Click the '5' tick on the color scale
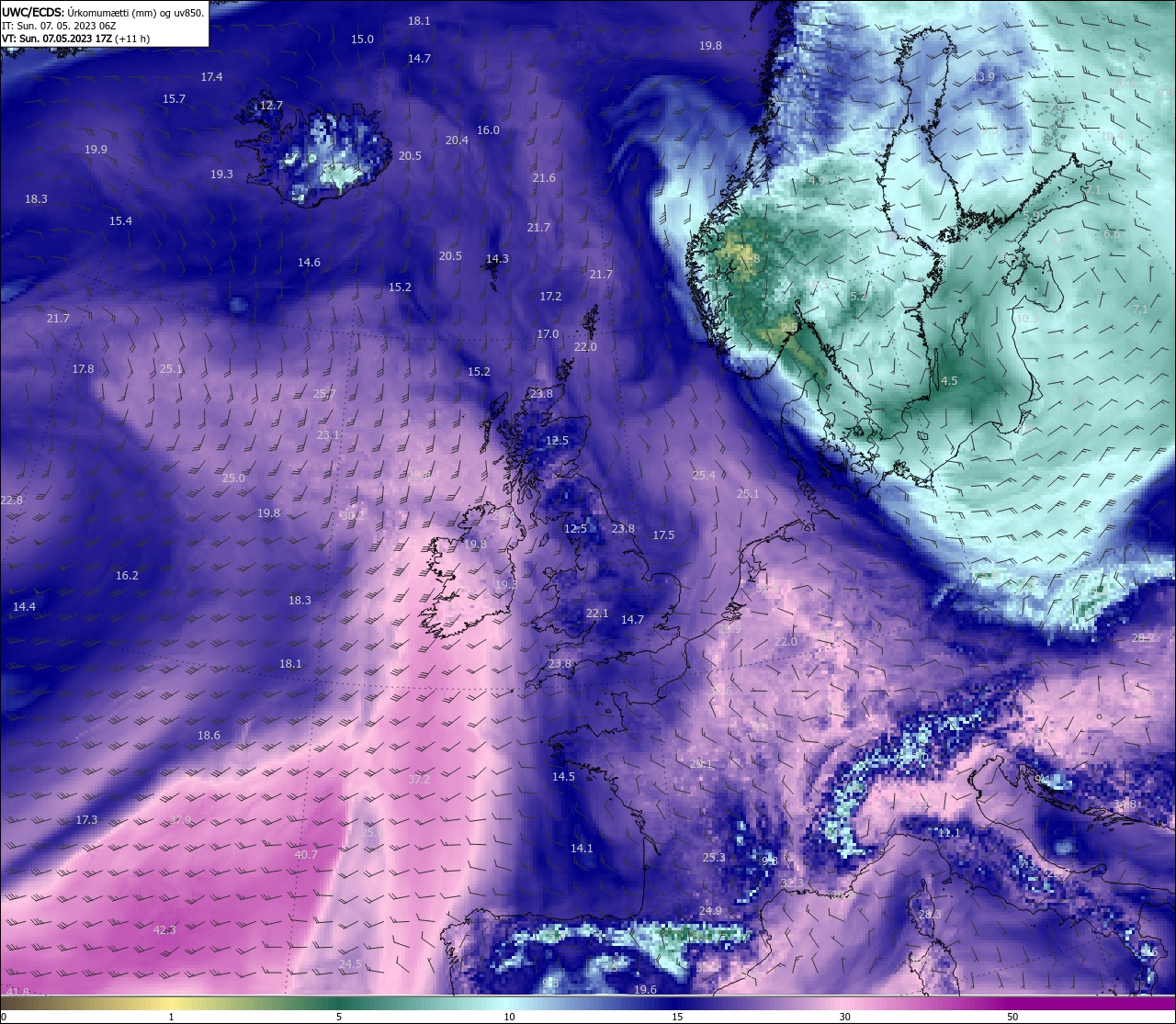This screenshot has height=1024, width=1176. [339, 1017]
